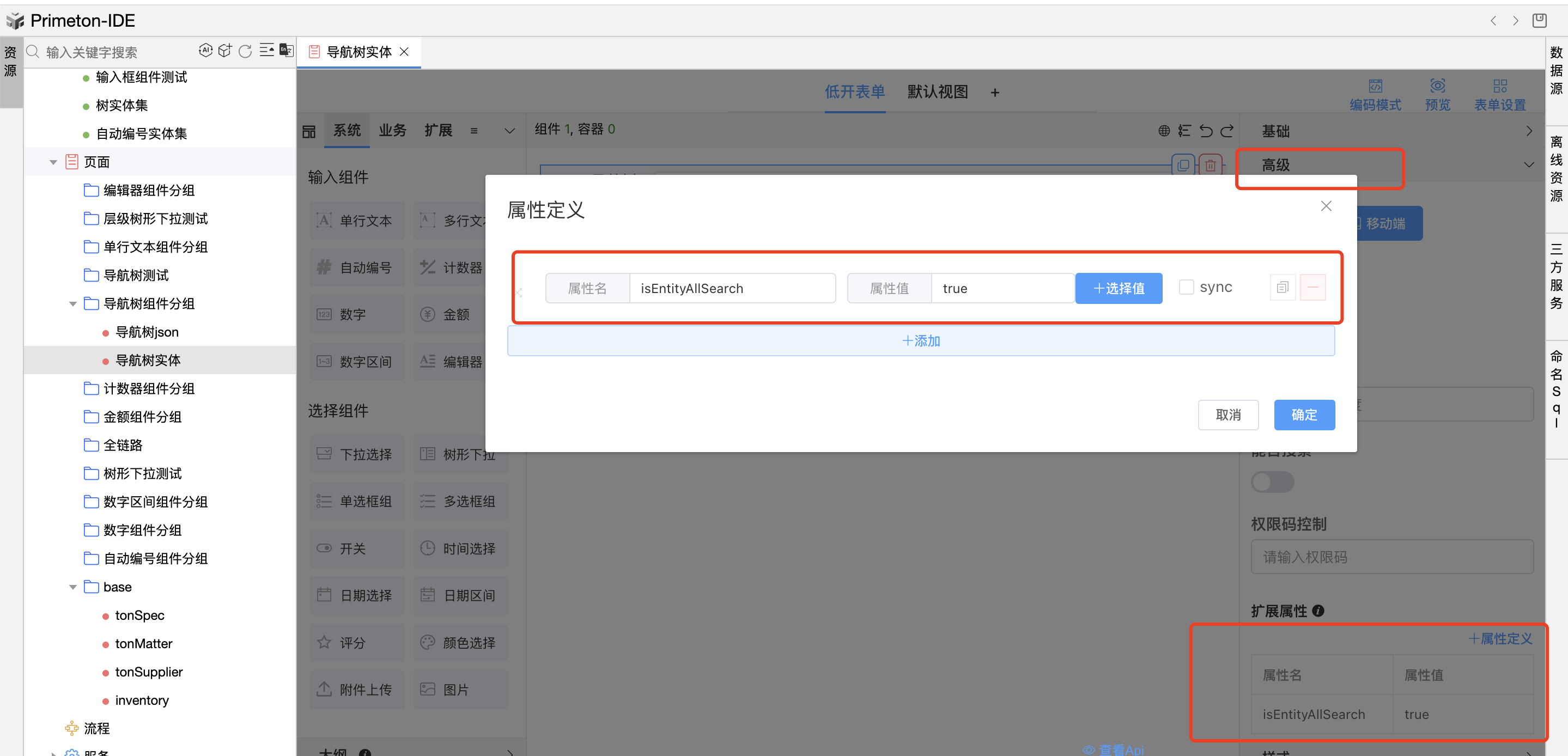Click the 确定 button
The width and height of the screenshot is (1568, 756).
click(1304, 415)
